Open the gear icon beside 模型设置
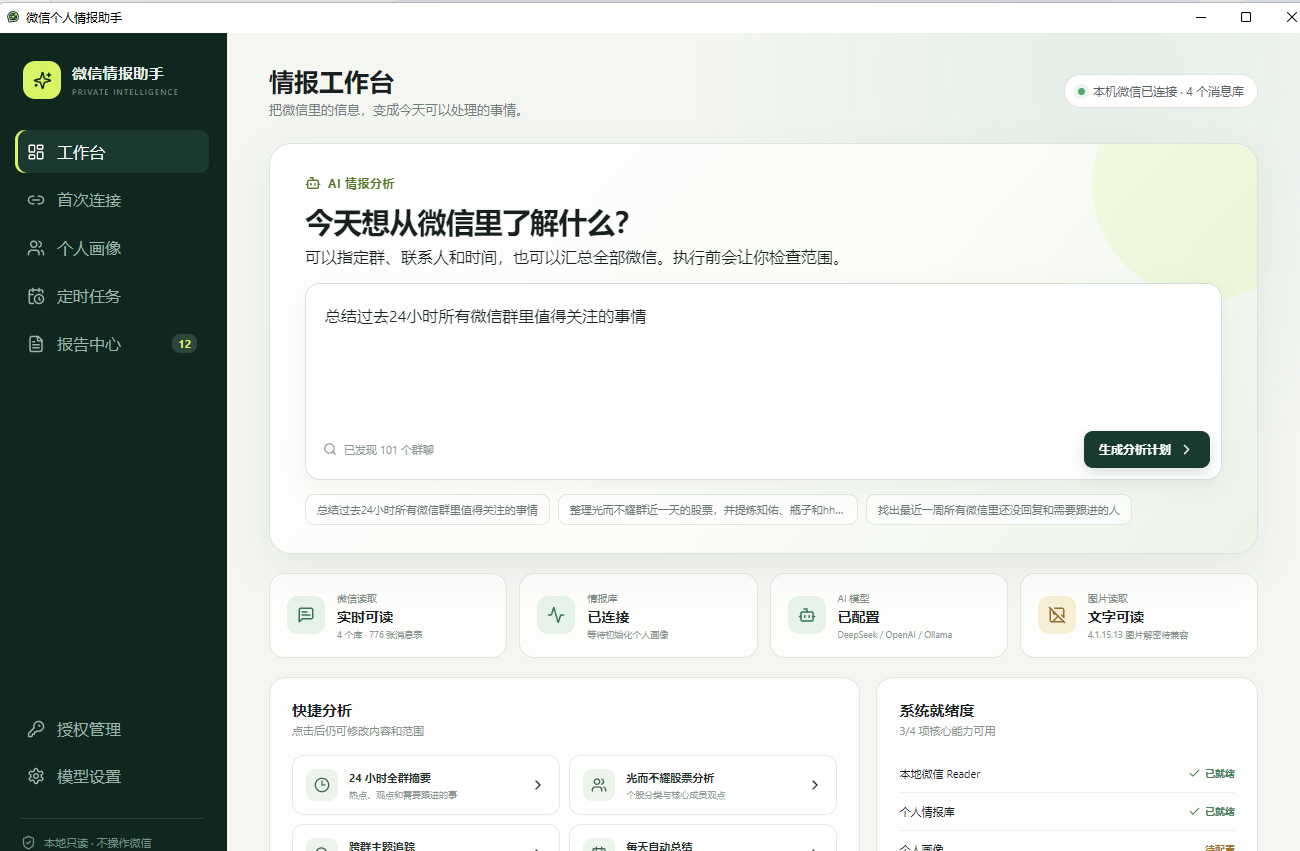Viewport: 1300px width, 851px height. click(x=36, y=777)
